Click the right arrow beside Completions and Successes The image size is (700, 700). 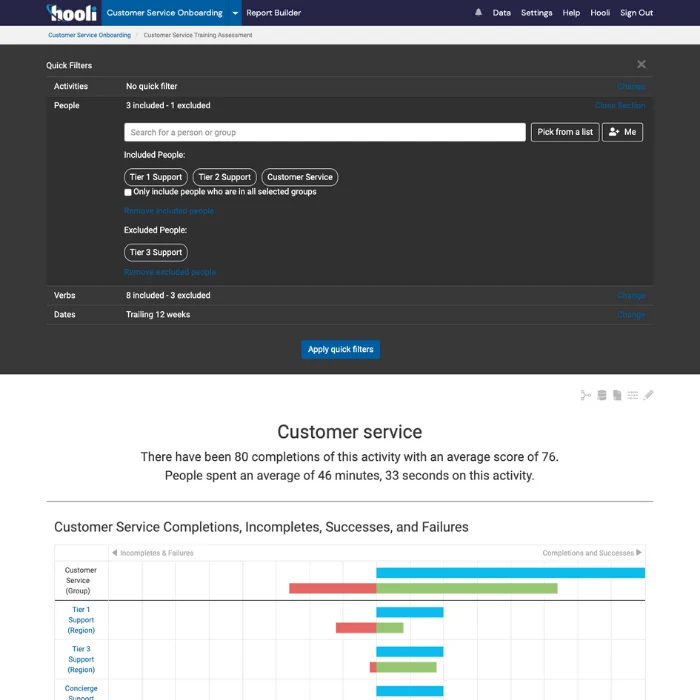[639, 553]
